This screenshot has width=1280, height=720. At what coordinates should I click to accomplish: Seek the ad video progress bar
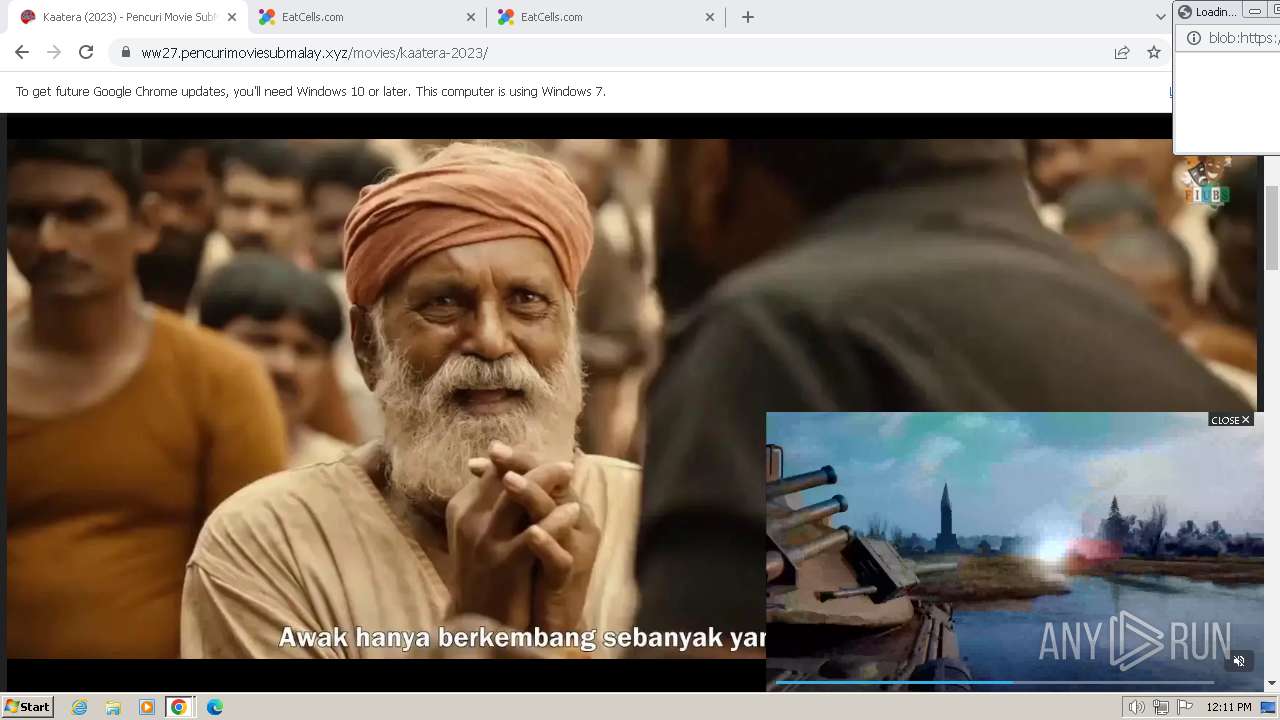click(x=995, y=683)
